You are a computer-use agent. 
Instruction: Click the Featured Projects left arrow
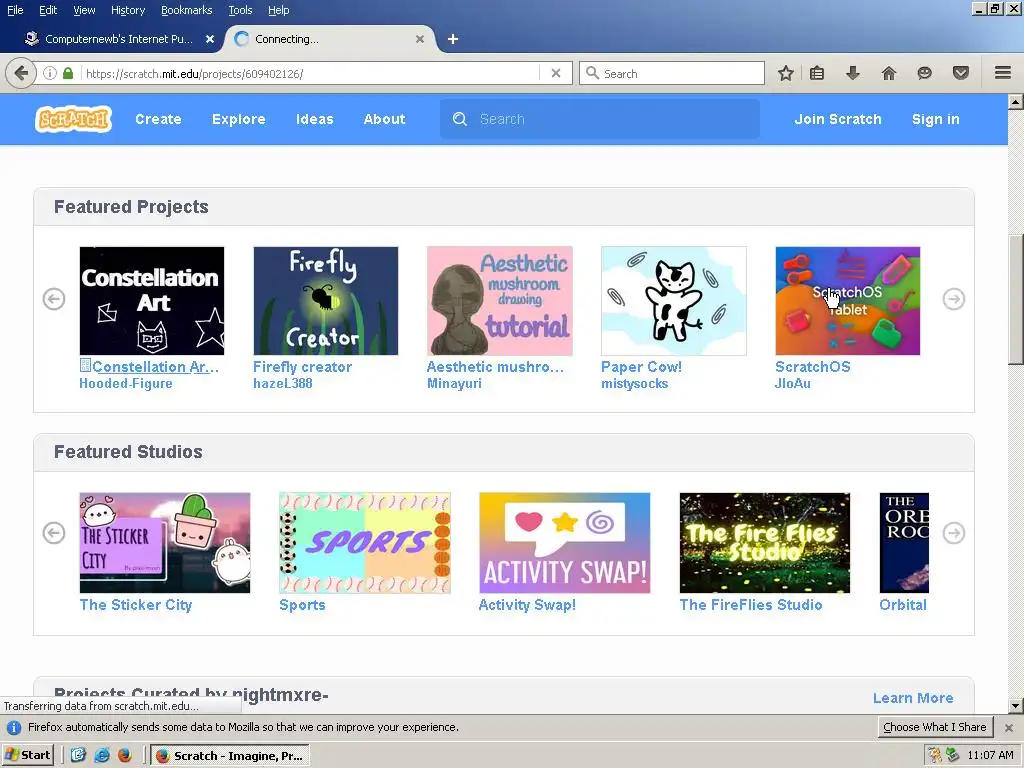[x=54, y=299]
